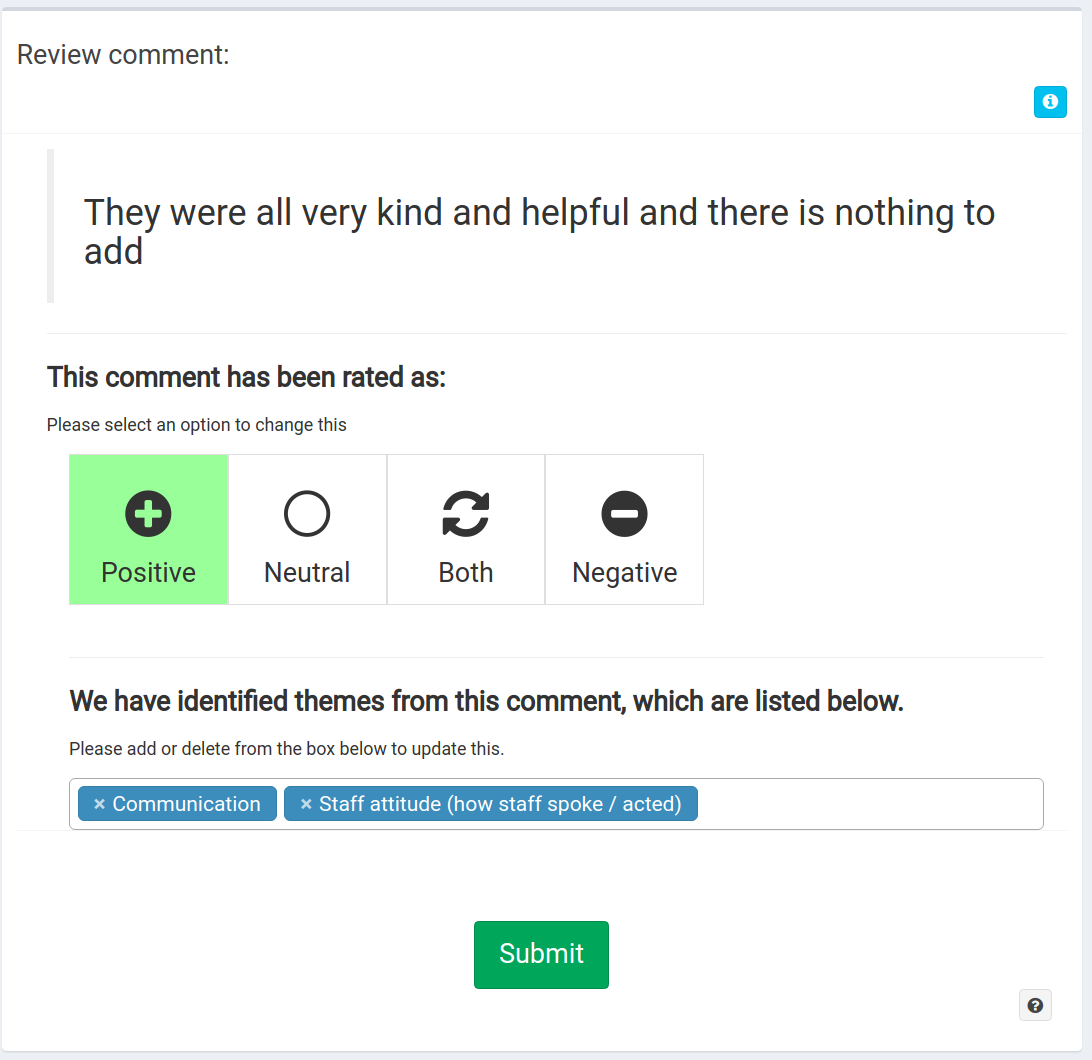Click the cyan info icon
1092x1060 pixels.
coord(1050,102)
